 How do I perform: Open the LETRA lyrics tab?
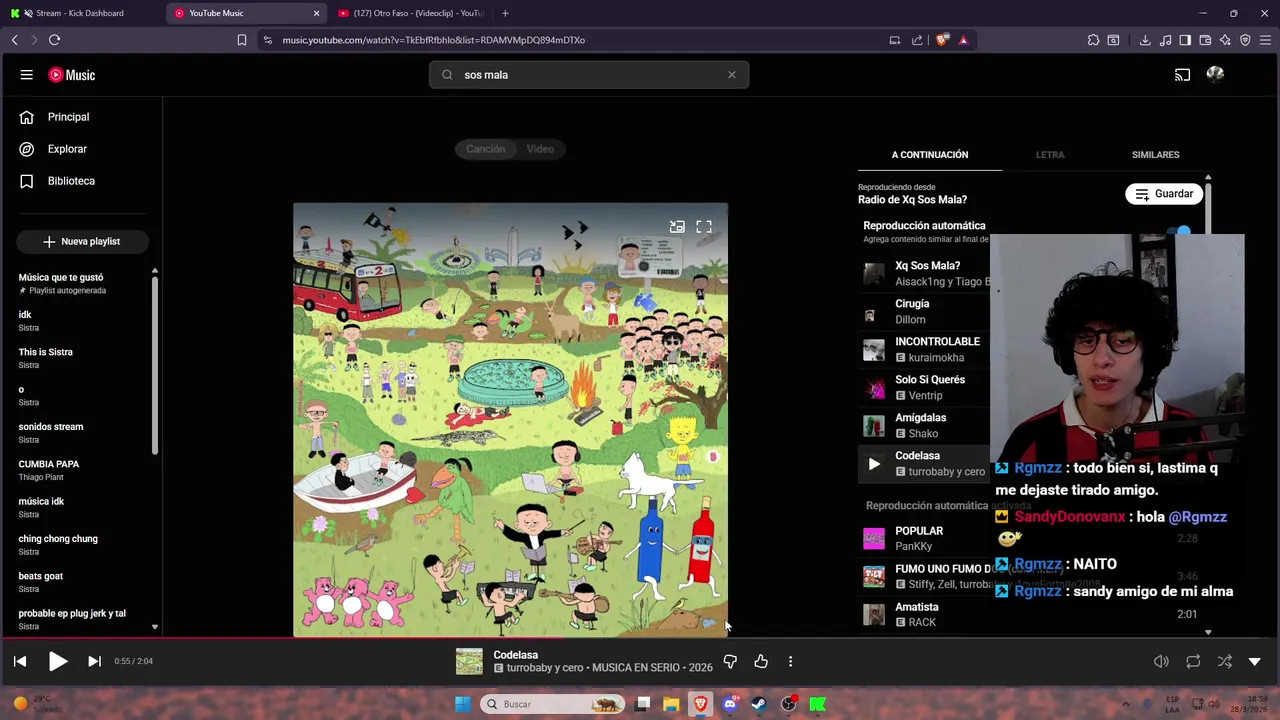1050,155
